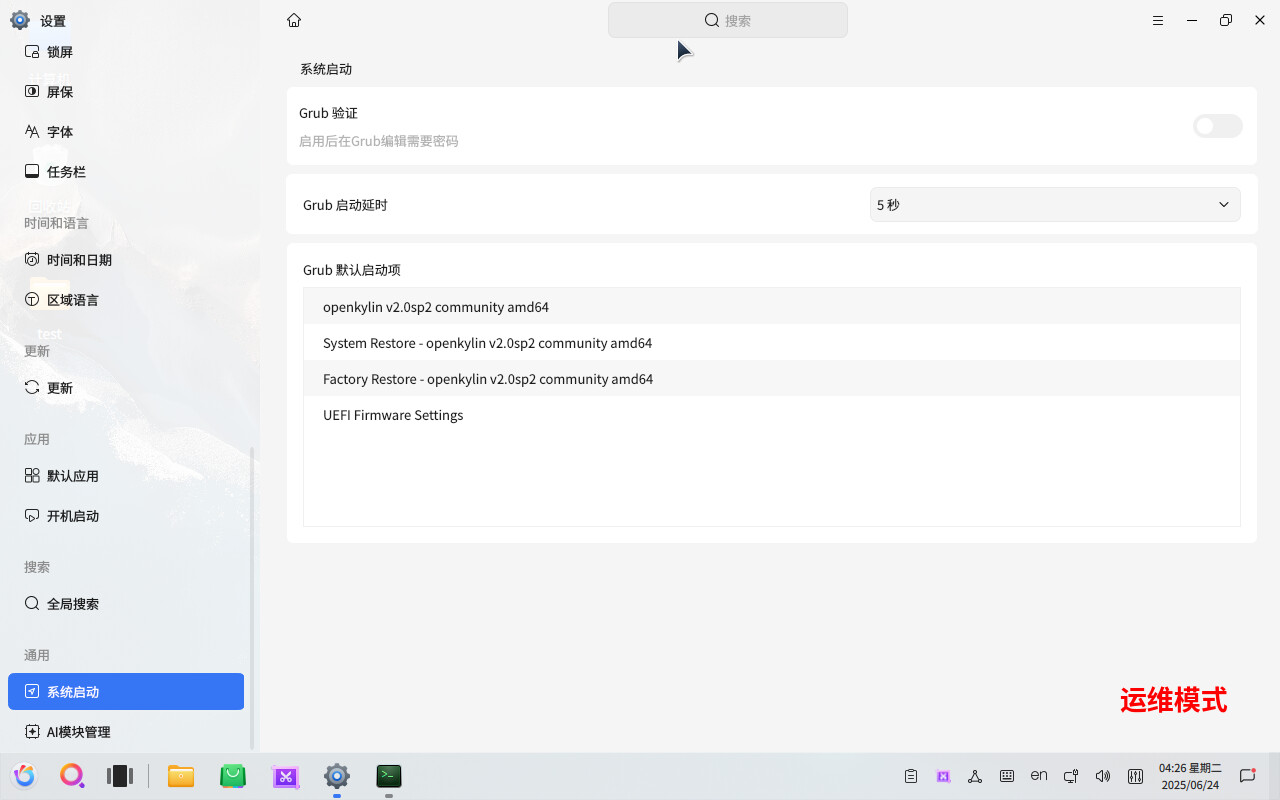Open 默认应用 settings in sidebar
The image size is (1280, 800).
pos(126,476)
